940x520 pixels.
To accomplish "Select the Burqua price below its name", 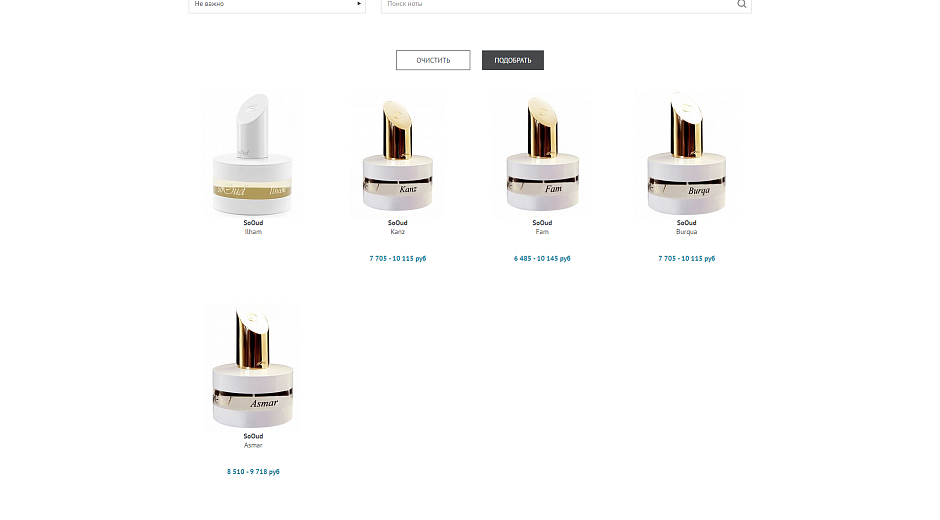I will [686, 259].
